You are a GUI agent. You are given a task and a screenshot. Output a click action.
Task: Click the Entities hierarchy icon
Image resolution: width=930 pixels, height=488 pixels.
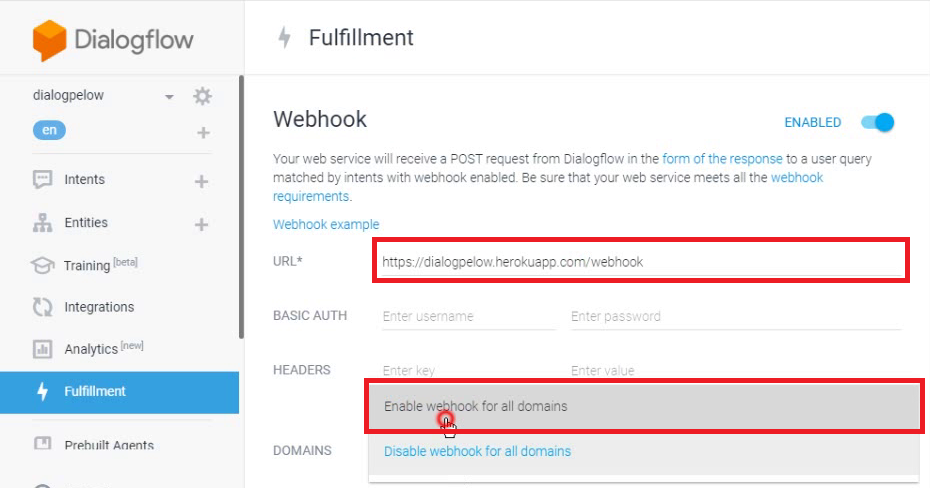tap(42, 223)
